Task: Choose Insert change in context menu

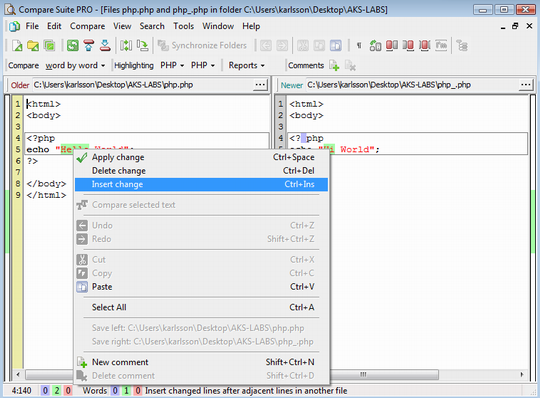Action: (201, 184)
